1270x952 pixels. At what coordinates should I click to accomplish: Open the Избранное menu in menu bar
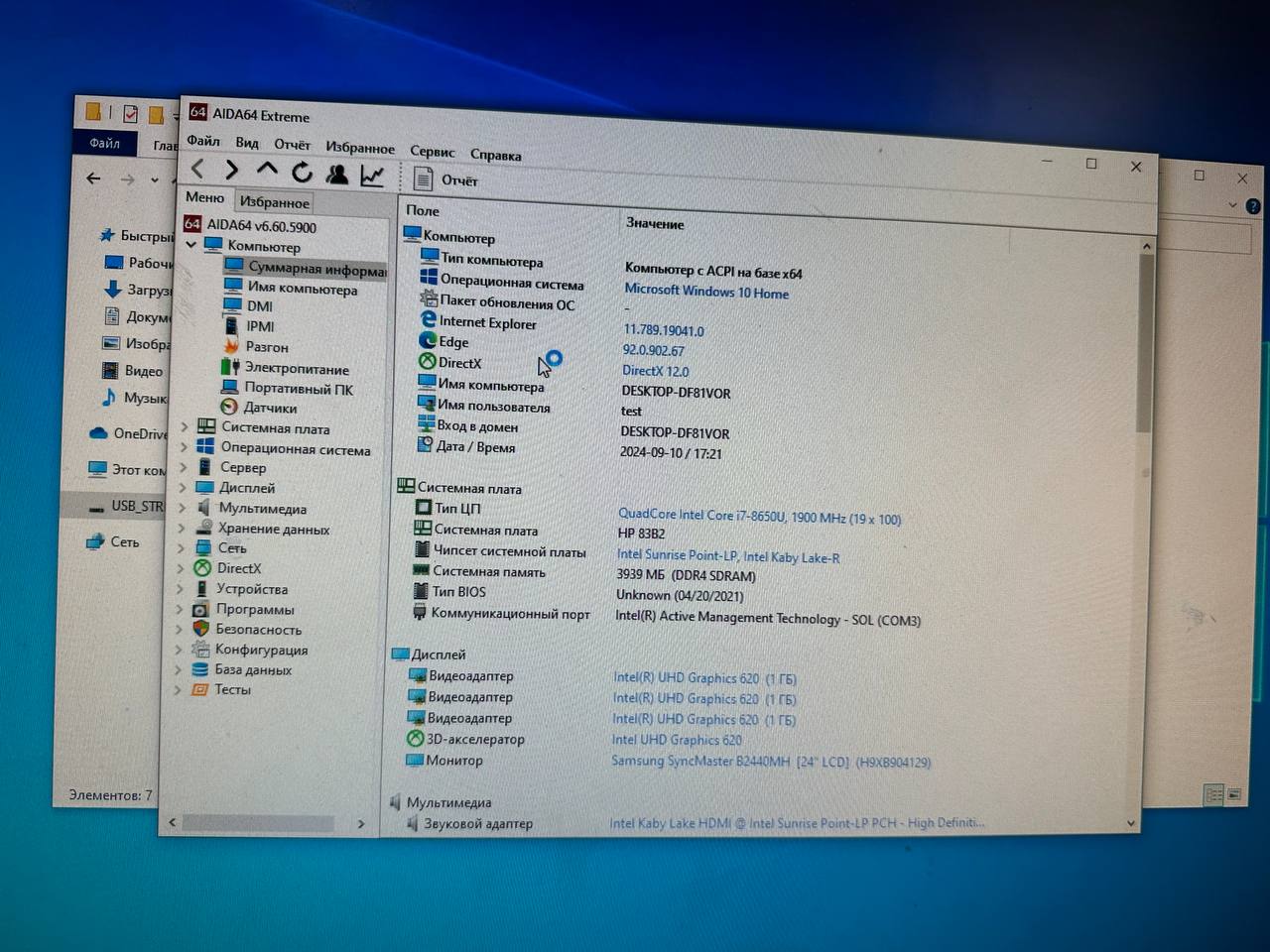click(360, 148)
